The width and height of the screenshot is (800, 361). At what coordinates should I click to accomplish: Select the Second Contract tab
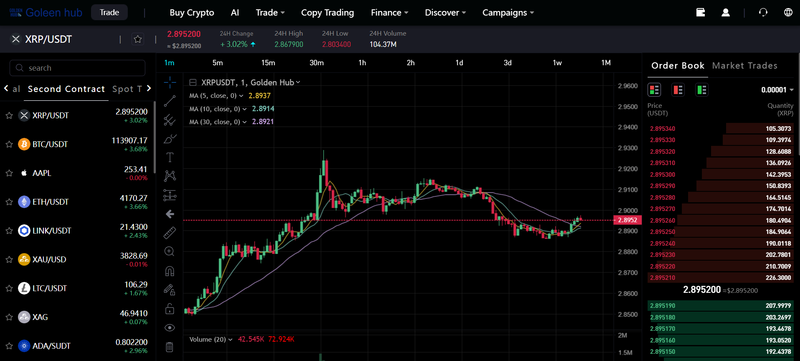click(x=66, y=89)
